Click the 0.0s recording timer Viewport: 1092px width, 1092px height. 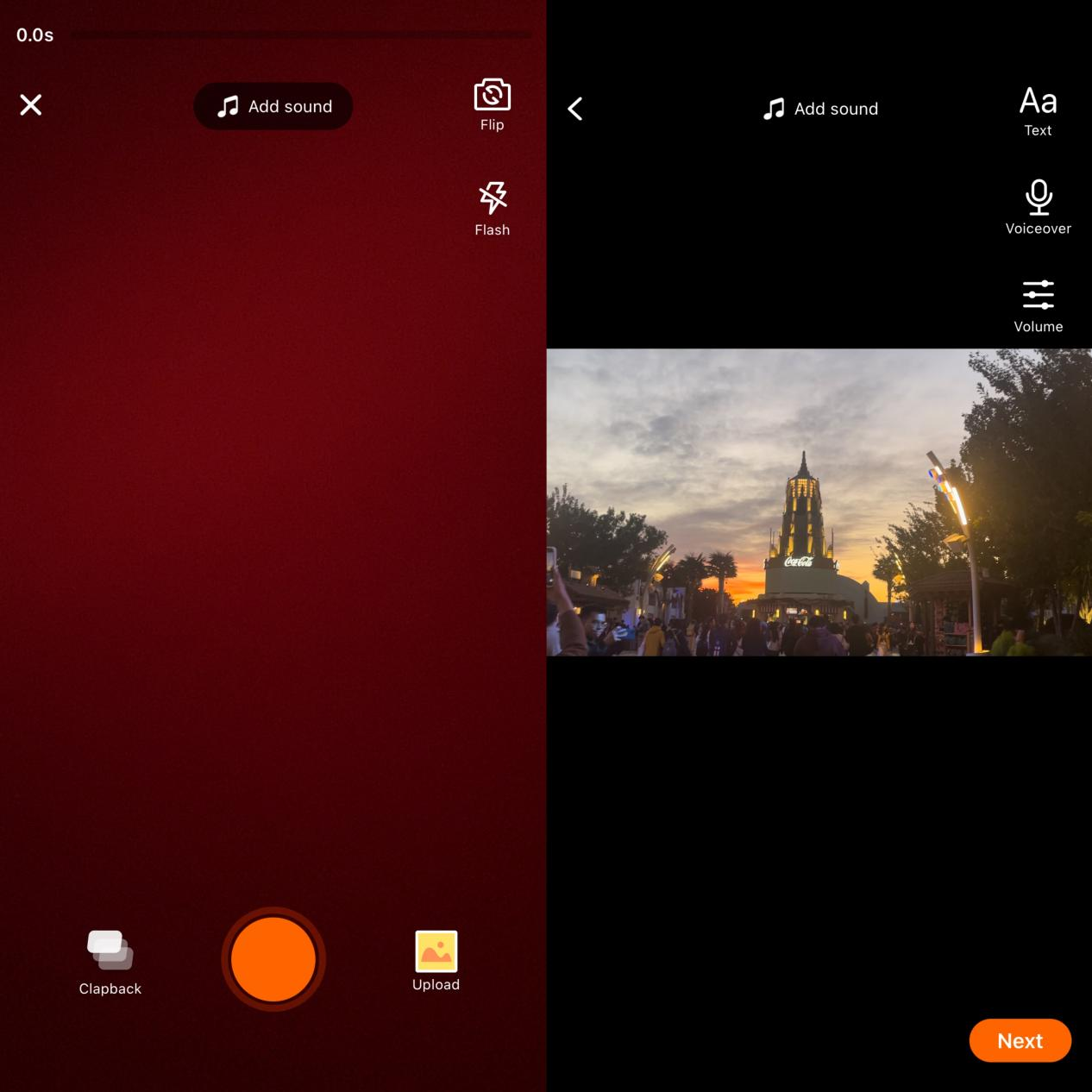tap(35, 35)
